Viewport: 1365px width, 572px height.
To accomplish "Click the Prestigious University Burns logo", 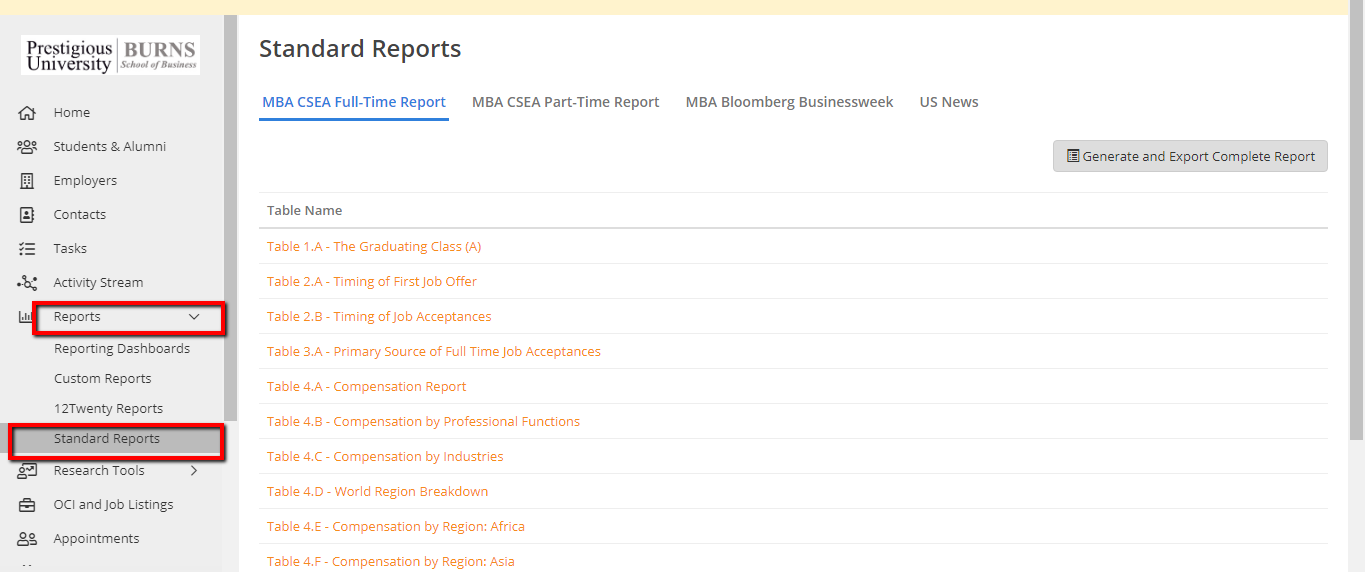I will [x=111, y=56].
